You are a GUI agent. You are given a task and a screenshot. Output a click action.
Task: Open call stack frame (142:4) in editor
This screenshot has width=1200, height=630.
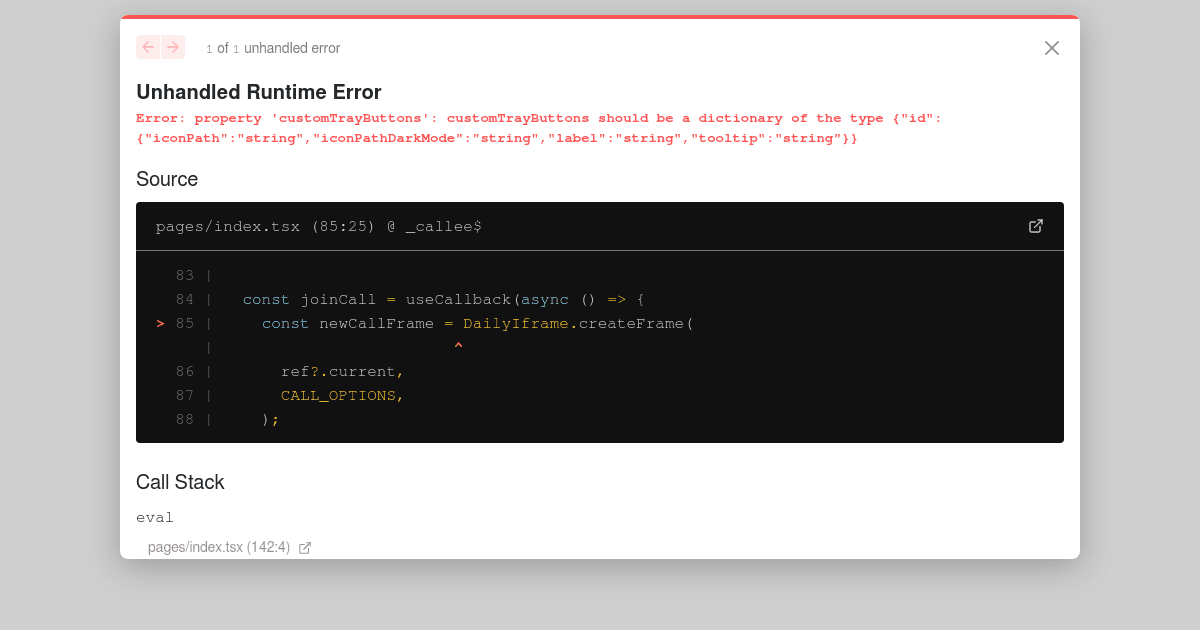coord(304,547)
